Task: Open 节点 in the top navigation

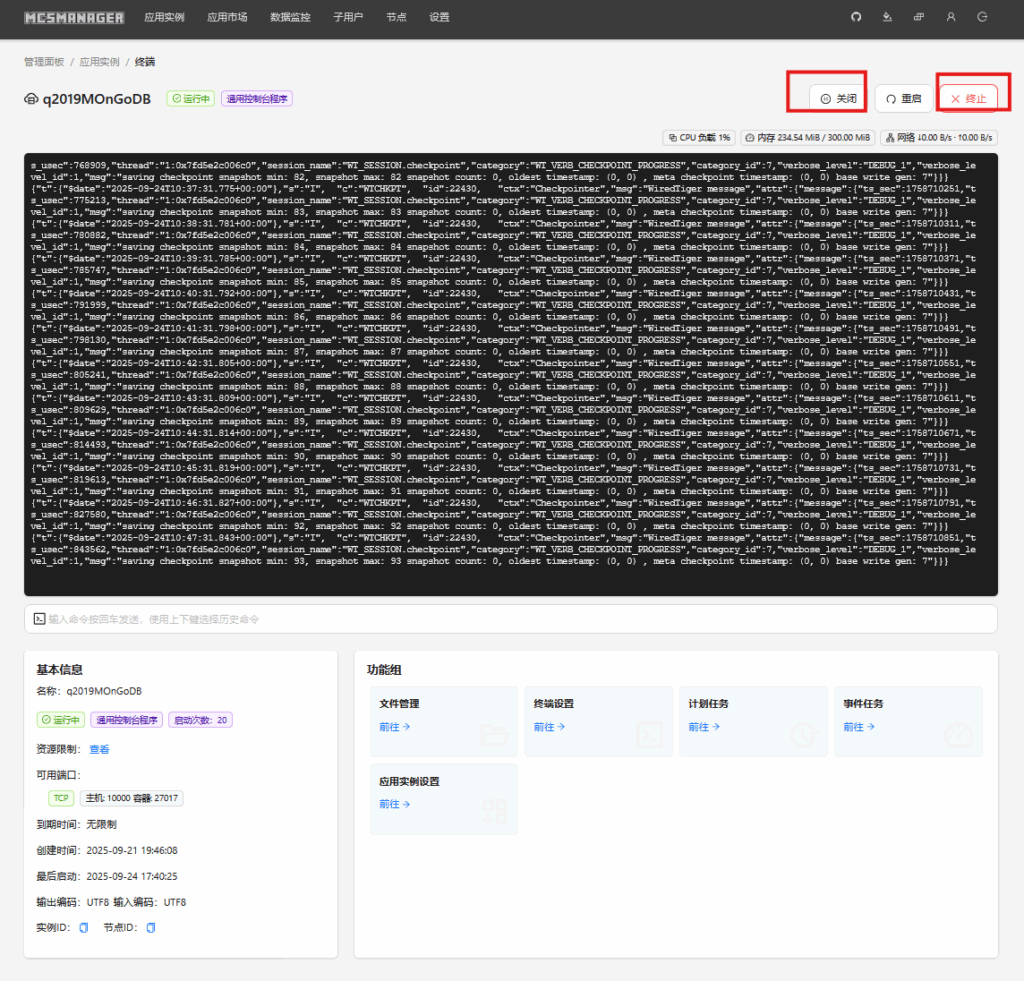Action: tap(397, 17)
